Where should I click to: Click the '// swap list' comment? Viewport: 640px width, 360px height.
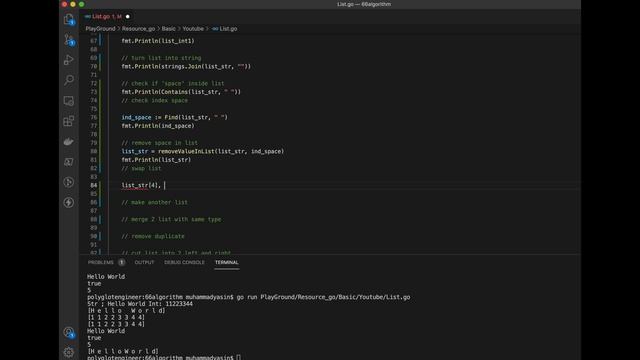pyautogui.click(x=141, y=169)
